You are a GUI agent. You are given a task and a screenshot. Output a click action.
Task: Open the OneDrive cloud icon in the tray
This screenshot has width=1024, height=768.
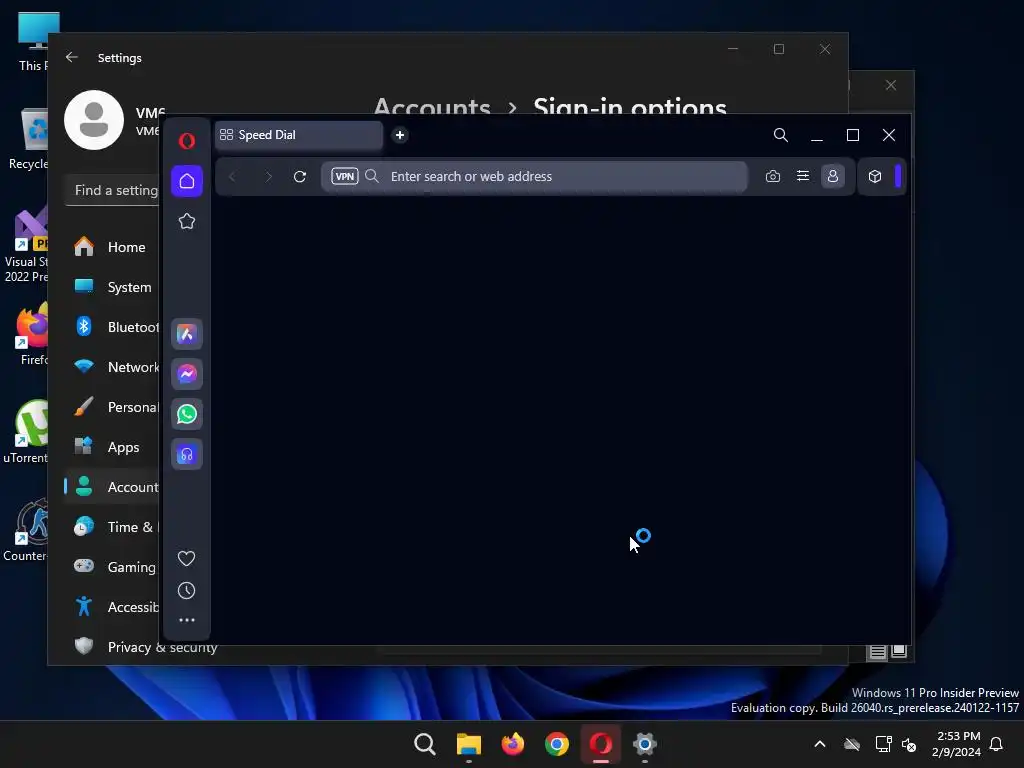click(x=852, y=744)
